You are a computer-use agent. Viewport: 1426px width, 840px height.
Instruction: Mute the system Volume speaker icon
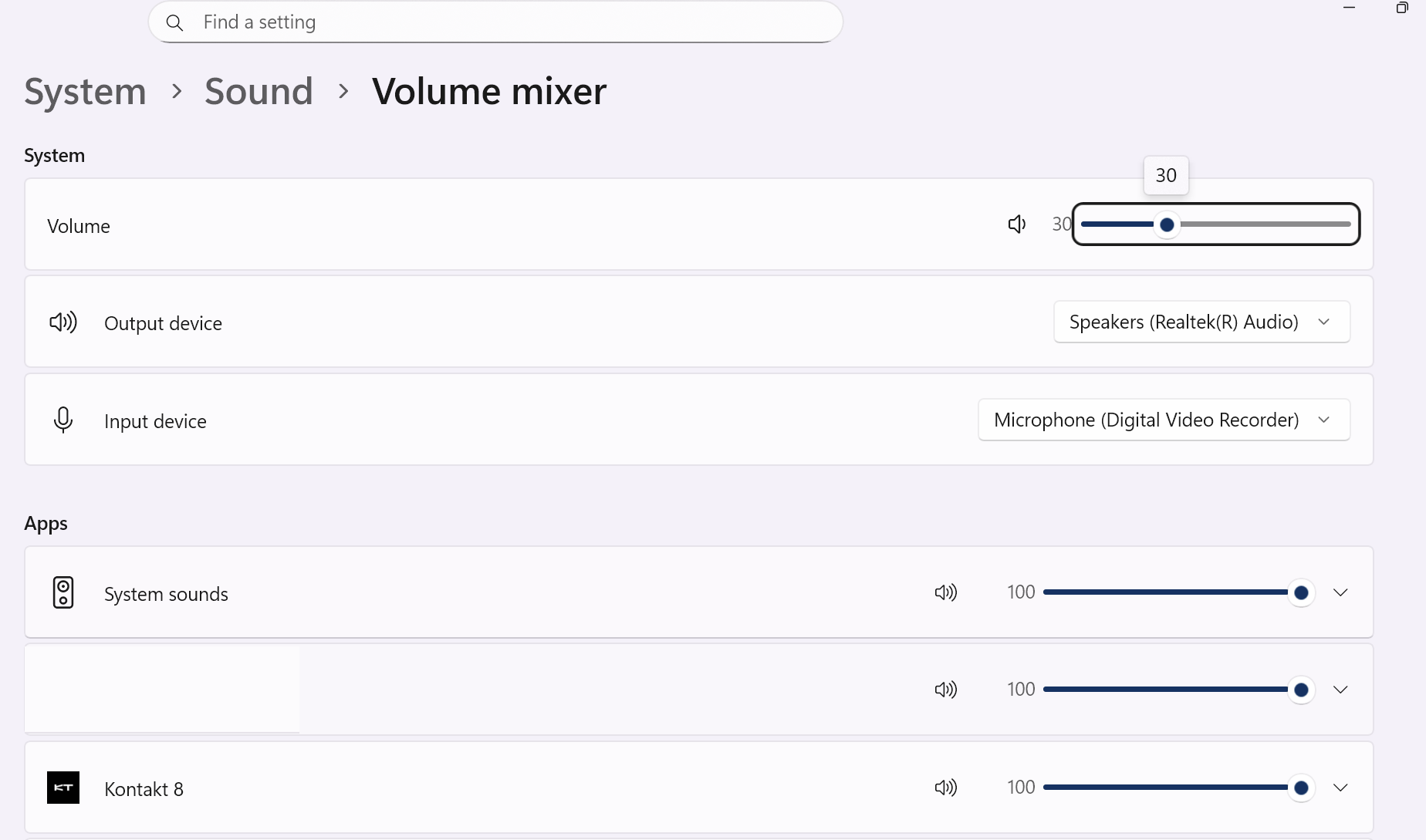point(1017,224)
